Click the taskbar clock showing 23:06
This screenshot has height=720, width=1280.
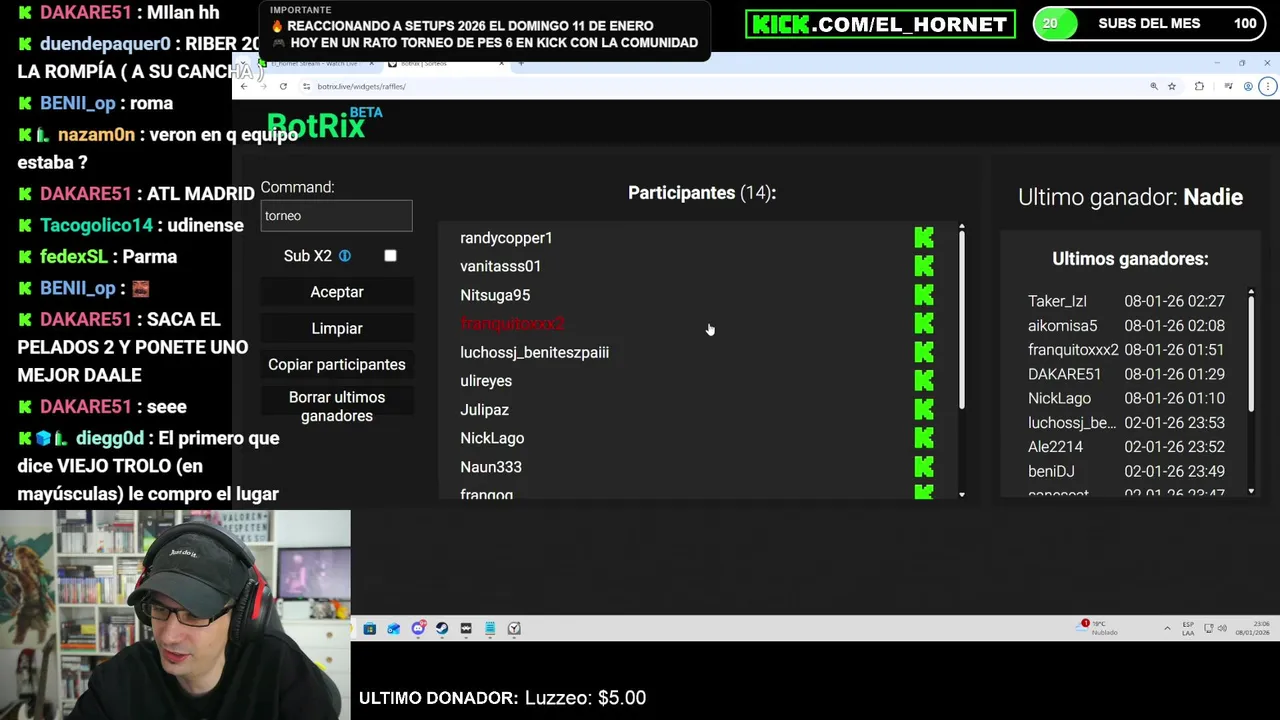pyautogui.click(x=1253, y=628)
